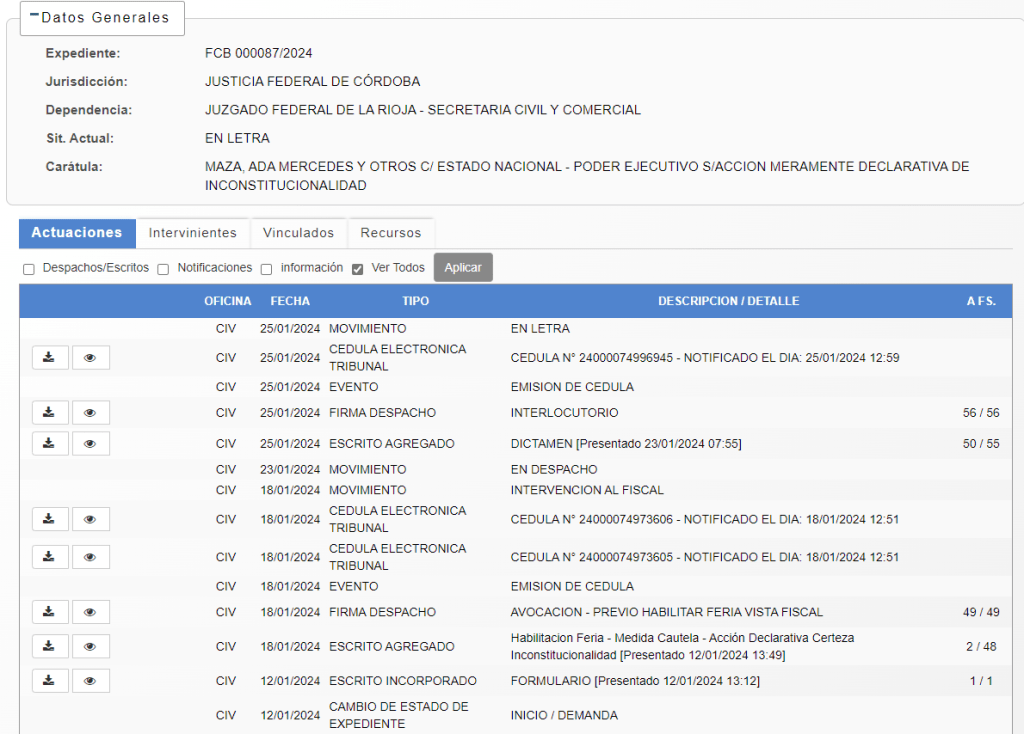1024x734 pixels.
Task: Click EN DESPACHO movement description
Action: tap(554, 470)
